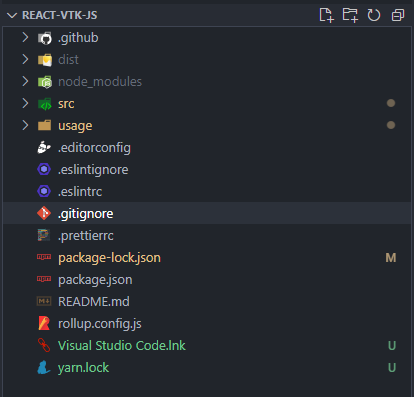Click the rollup.config.js file icon
414x397 pixels.
click(44, 323)
